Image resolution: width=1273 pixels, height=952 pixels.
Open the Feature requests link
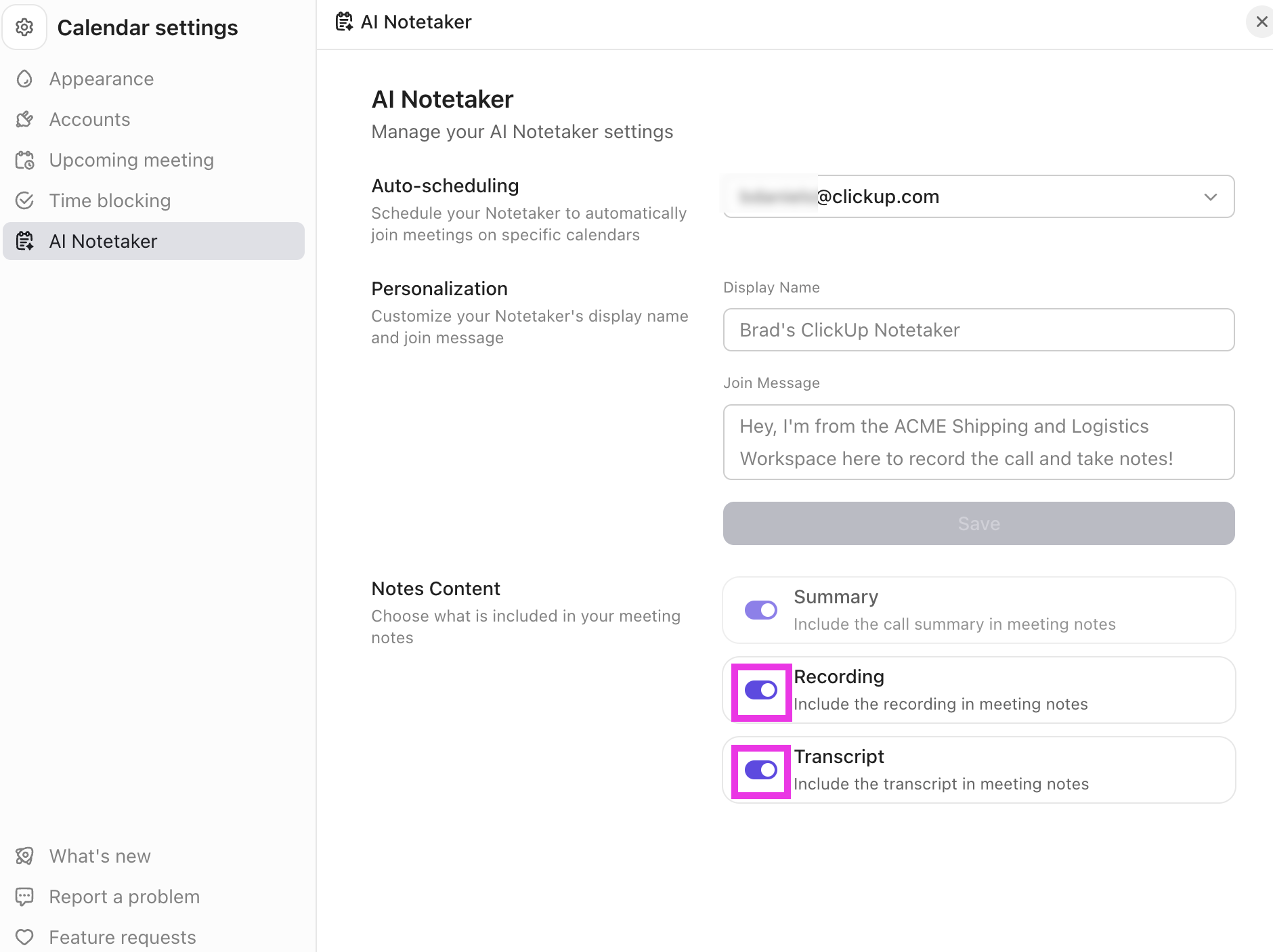pyautogui.click(x=123, y=937)
